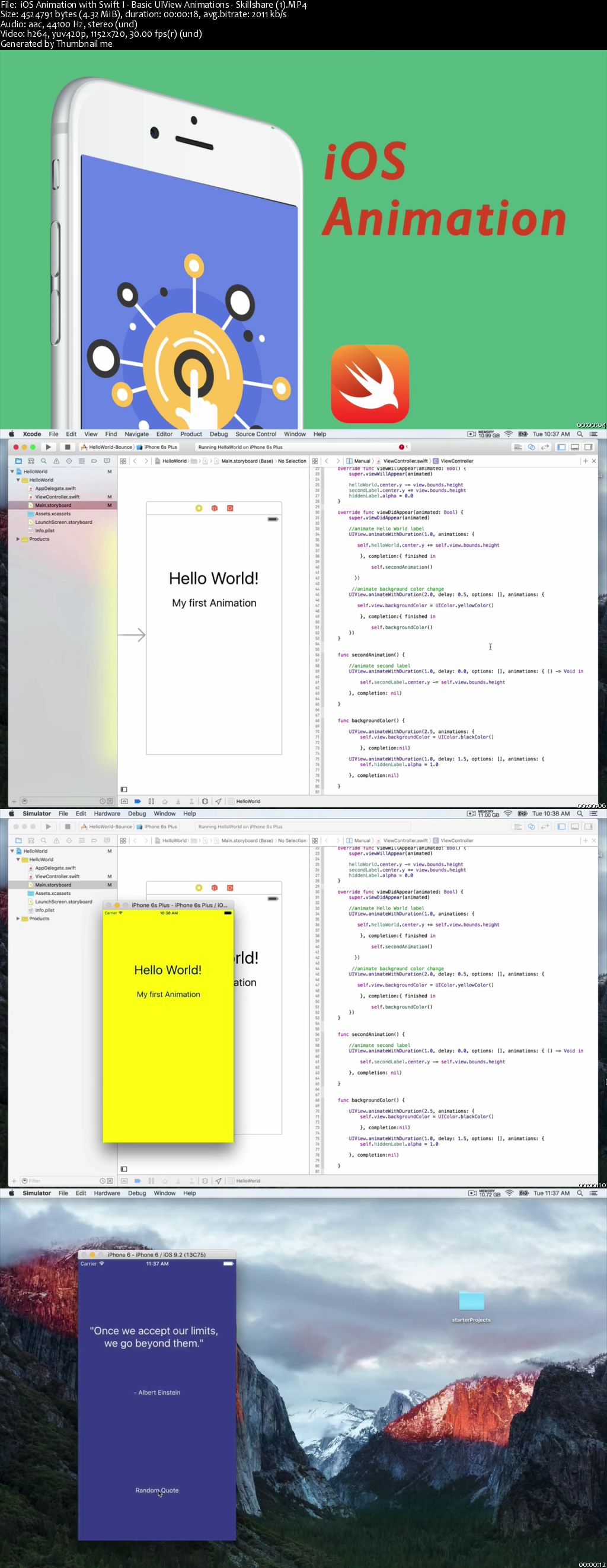Click step into icon in 10:37 AM debug bar
This screenshot has height=1568, width=607.
pos(178,801)
